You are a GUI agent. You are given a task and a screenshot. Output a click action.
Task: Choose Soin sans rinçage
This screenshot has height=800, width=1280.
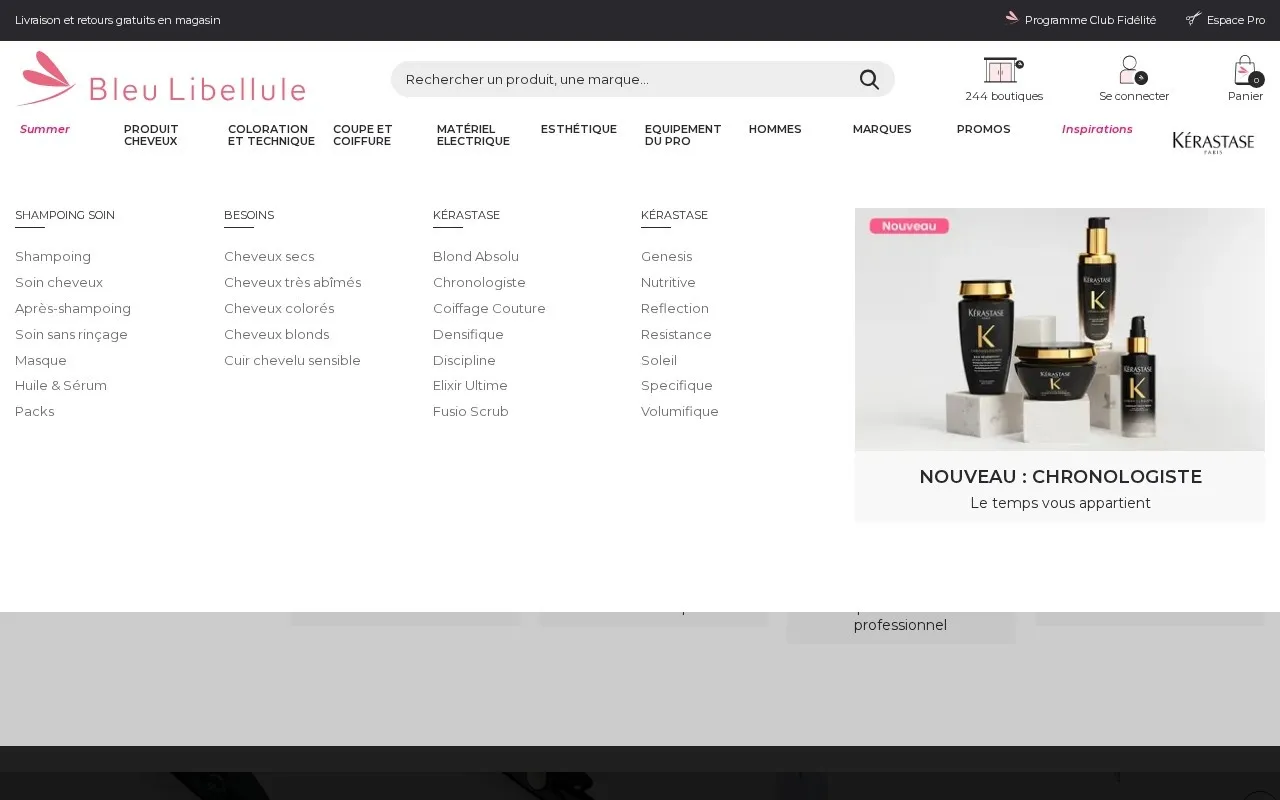pyautogui.click(x=71, y=335)
